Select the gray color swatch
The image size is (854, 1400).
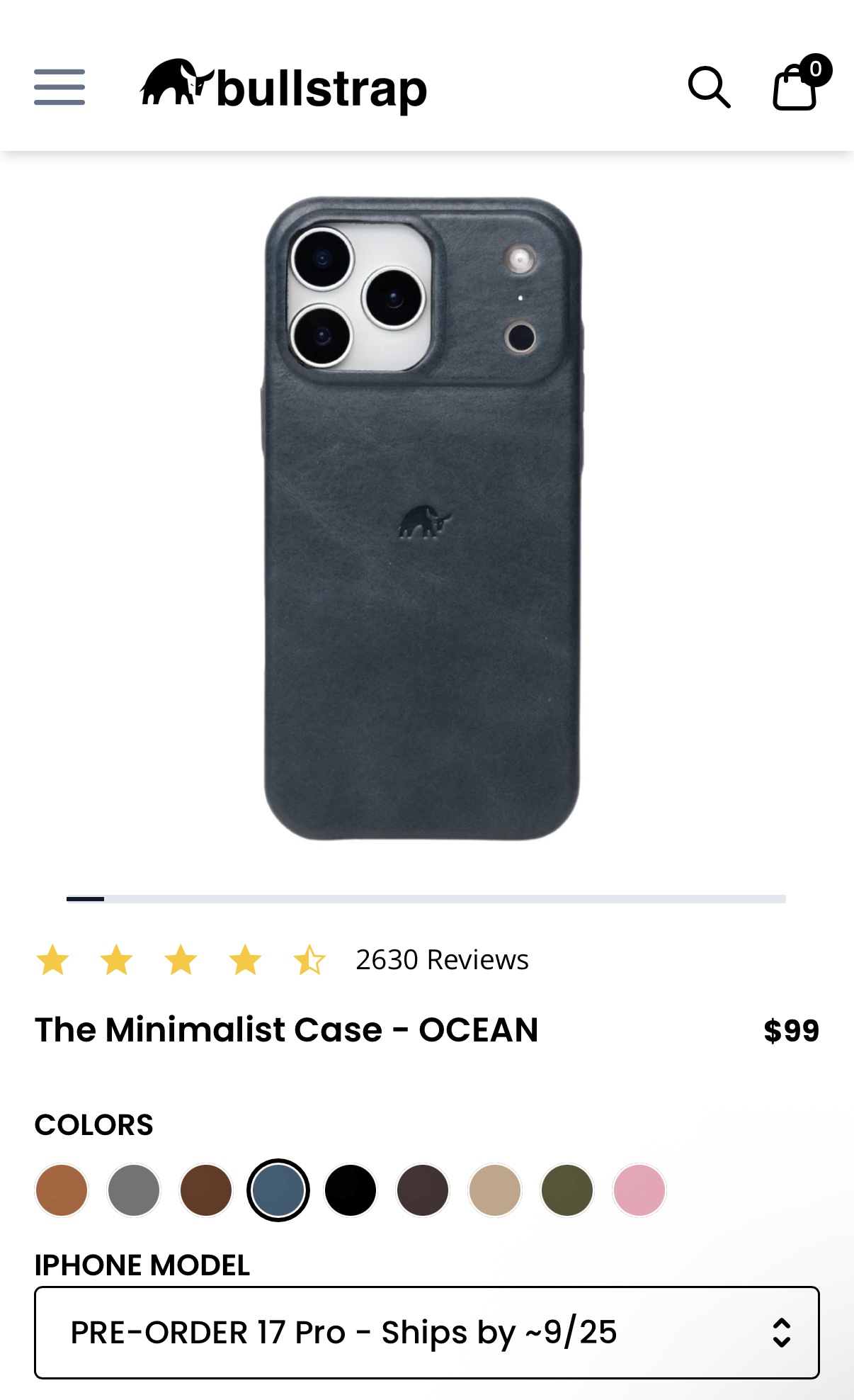134,1190
